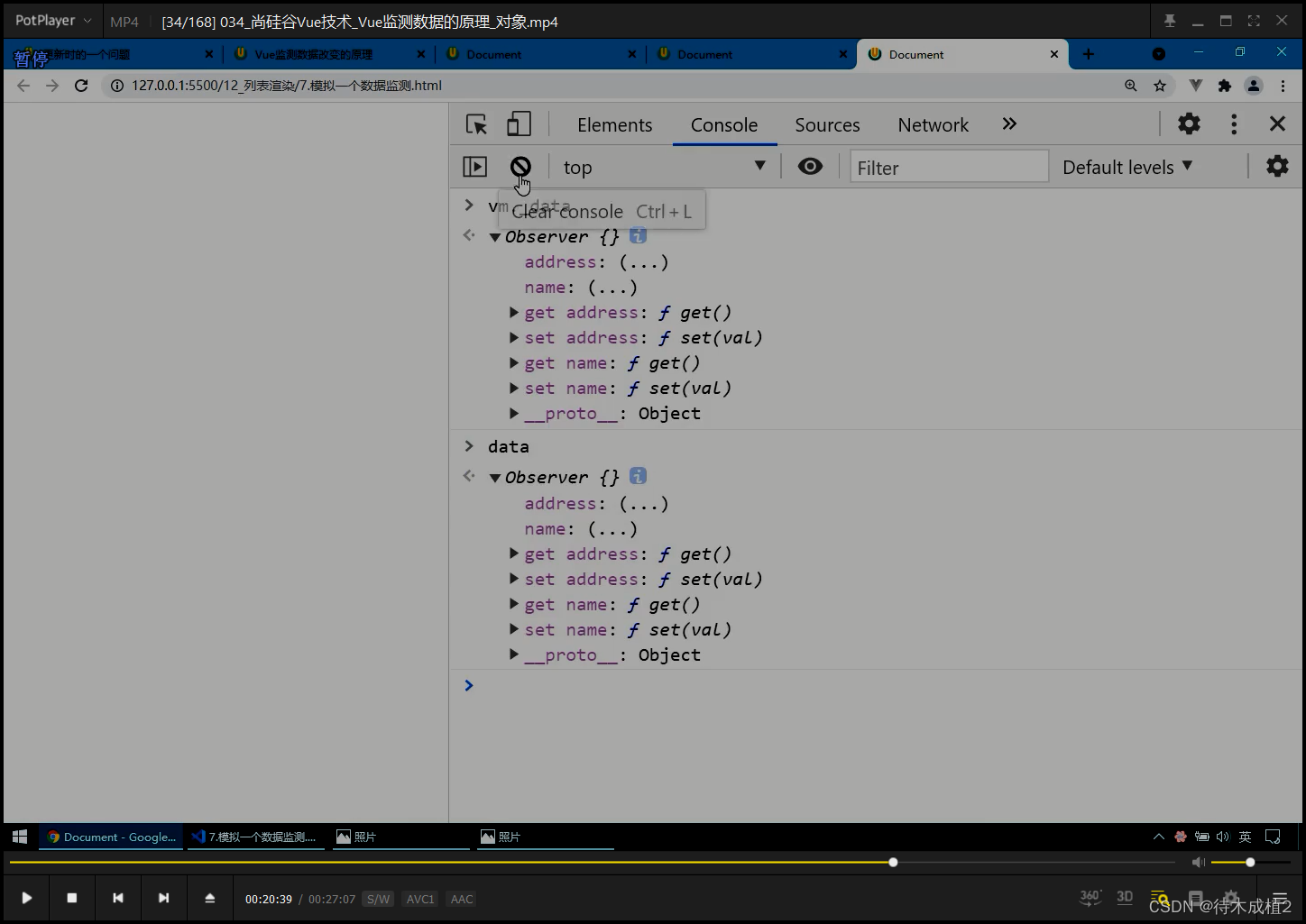Open a new browser tab

[x=1089, y=54]
